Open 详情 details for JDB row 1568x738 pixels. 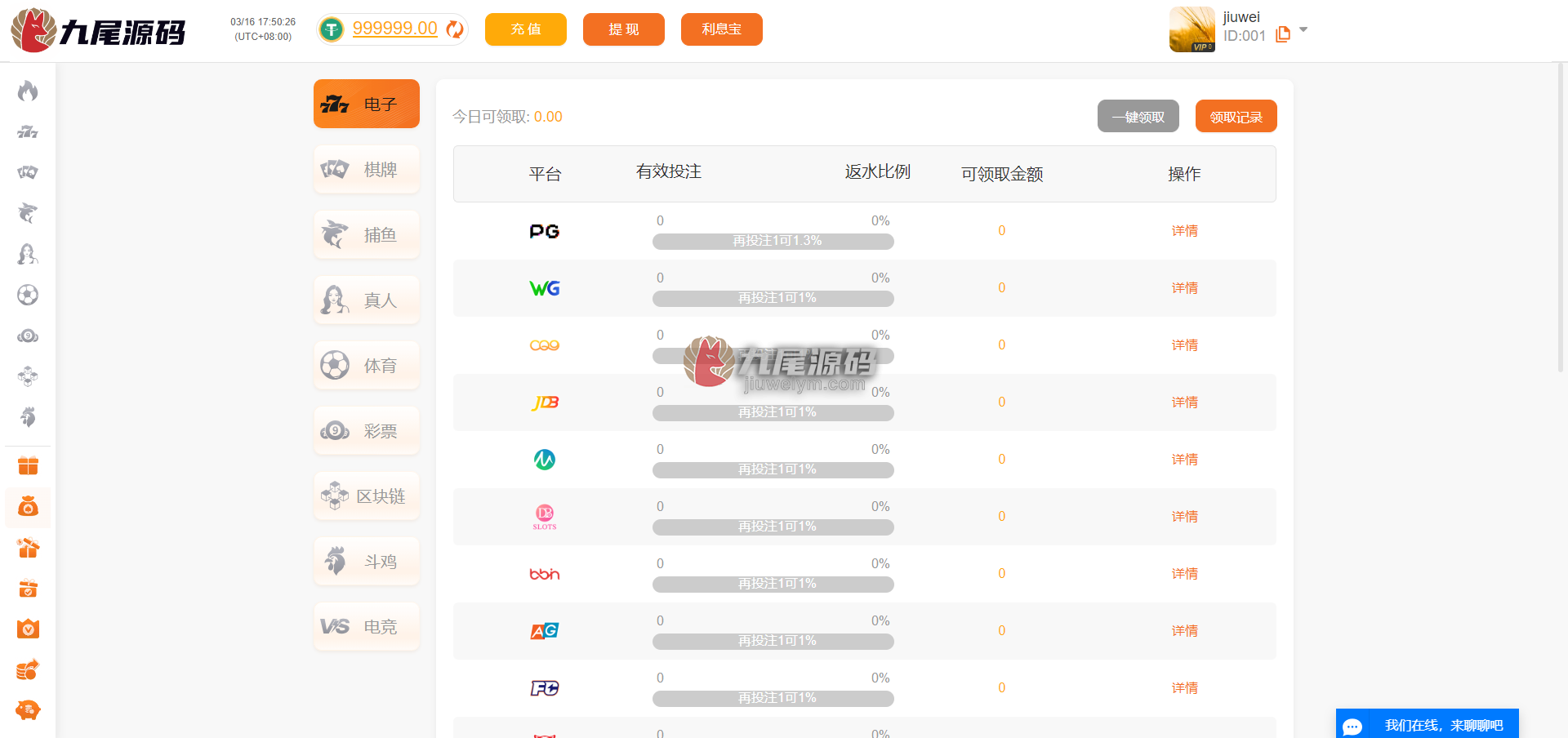(x=1184, y=402)
